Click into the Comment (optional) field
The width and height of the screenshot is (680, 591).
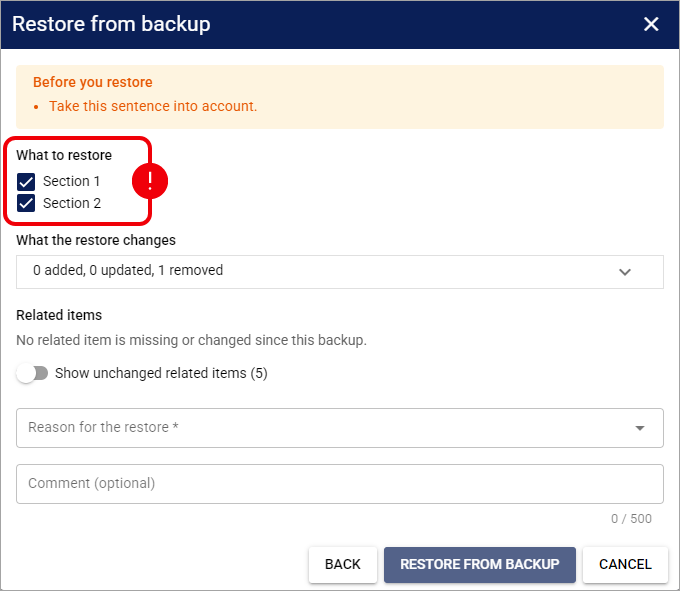[x=340, y=484]
